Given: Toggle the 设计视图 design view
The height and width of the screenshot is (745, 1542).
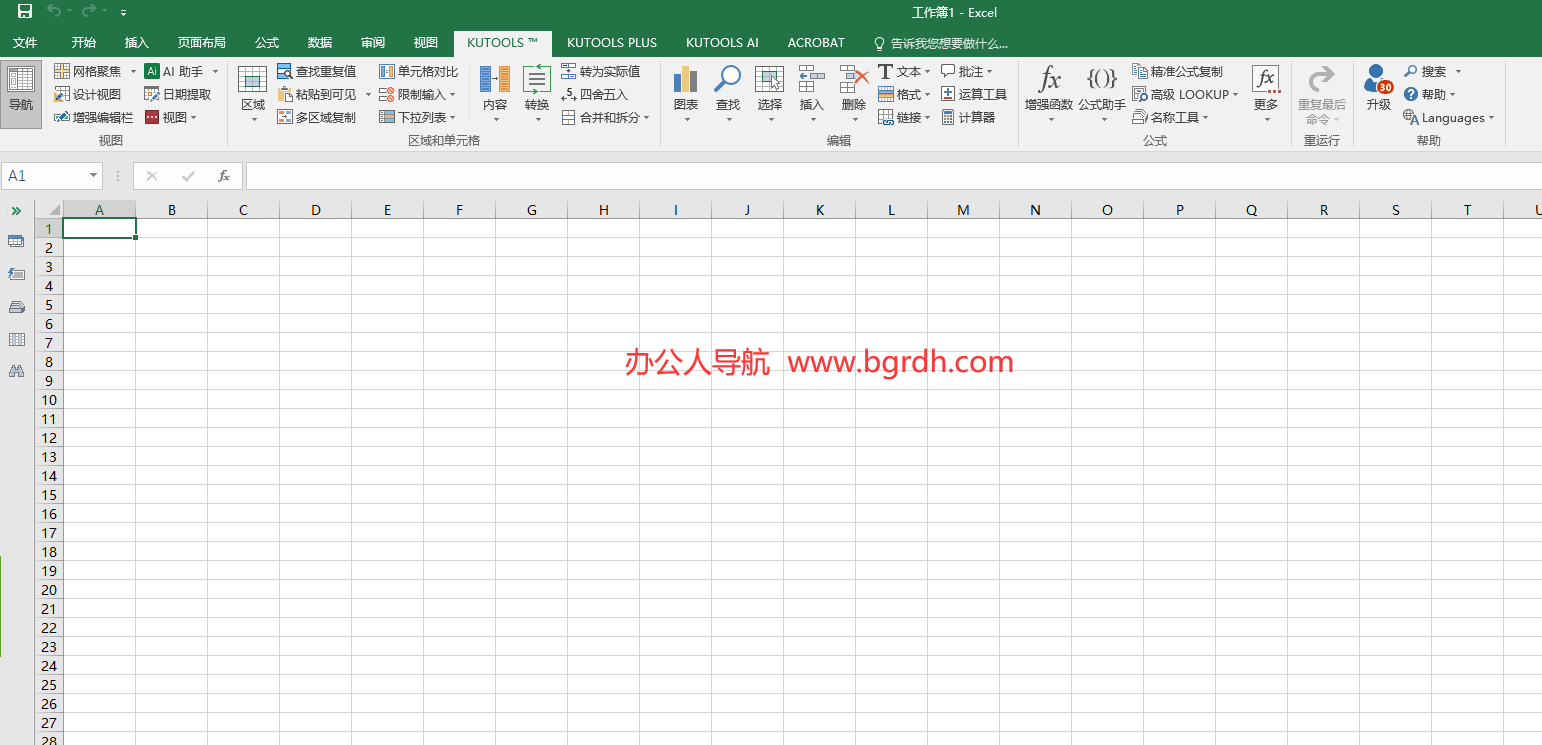Looking at the screenshot, I should [88, 93].
